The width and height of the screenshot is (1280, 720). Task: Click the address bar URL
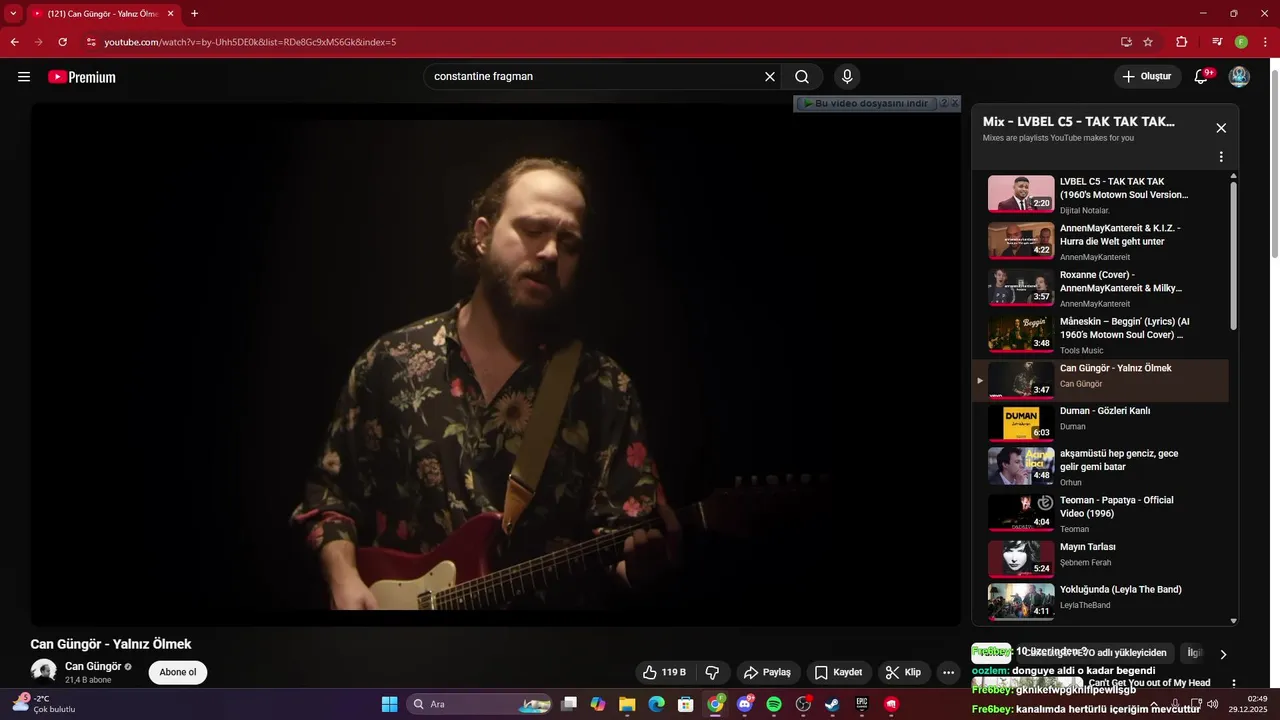(250, 42)
